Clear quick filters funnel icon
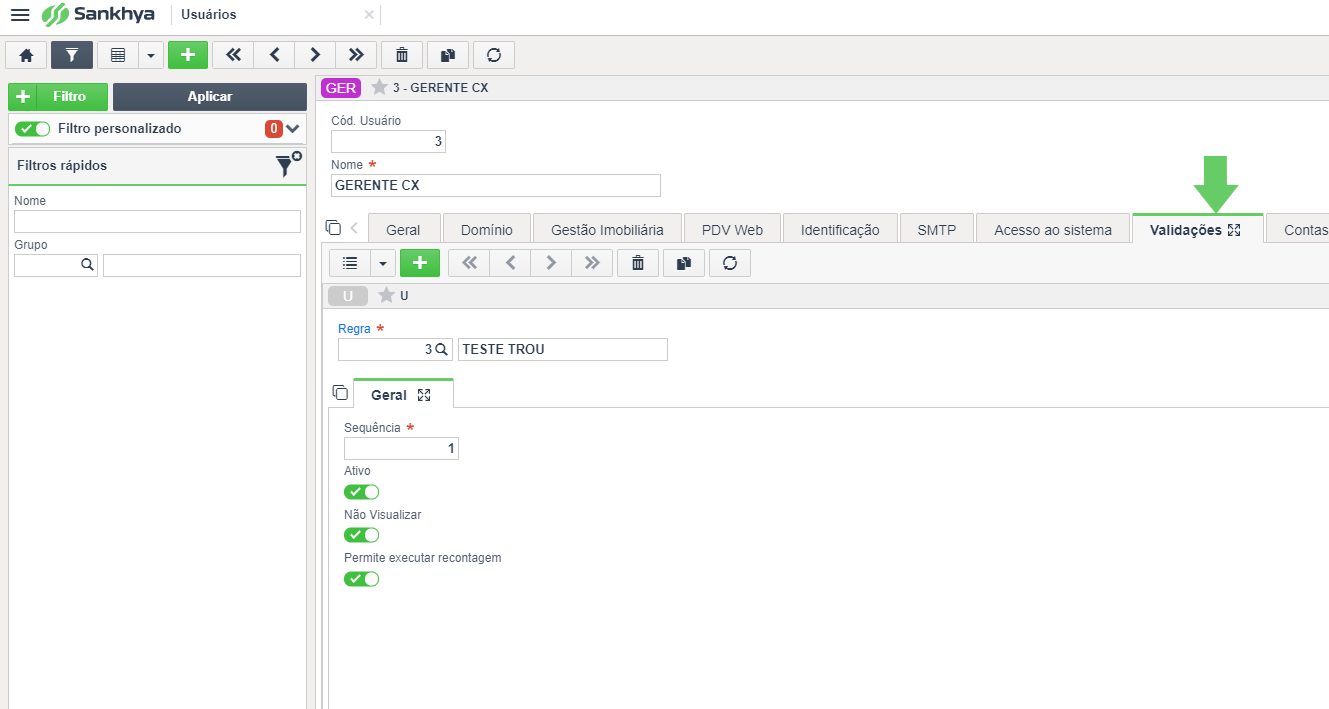Image resolution: width=1329 pixels, height=709 pixels. pos(288,165)
